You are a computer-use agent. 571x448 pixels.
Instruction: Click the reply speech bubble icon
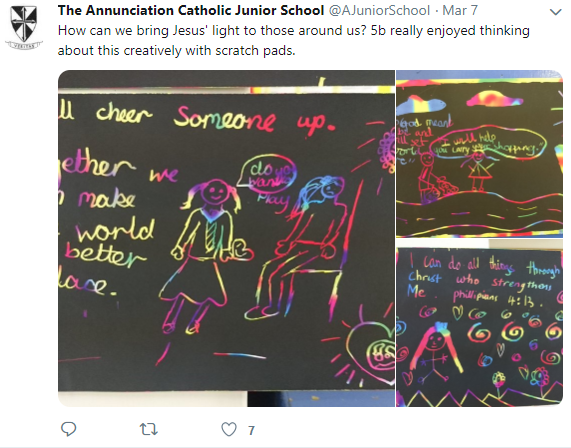pyautogui.click(x=68, y=429)
